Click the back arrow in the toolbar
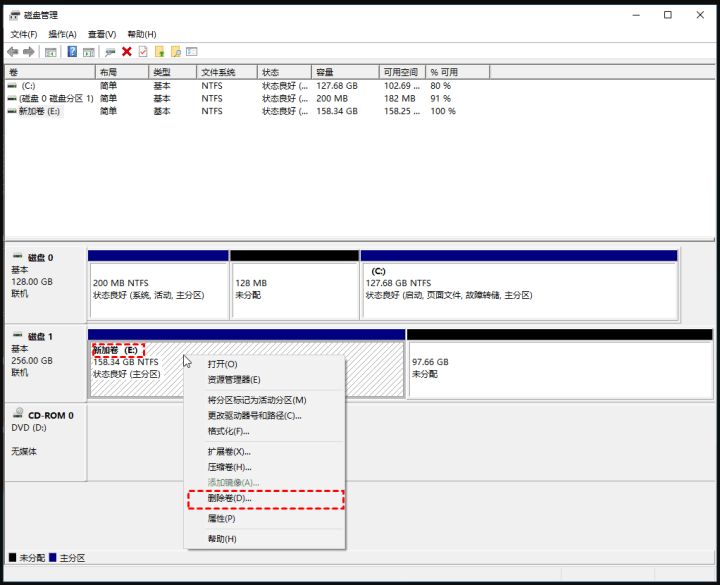This screenshot has height=585, width=720. click(x=12, y=52)
